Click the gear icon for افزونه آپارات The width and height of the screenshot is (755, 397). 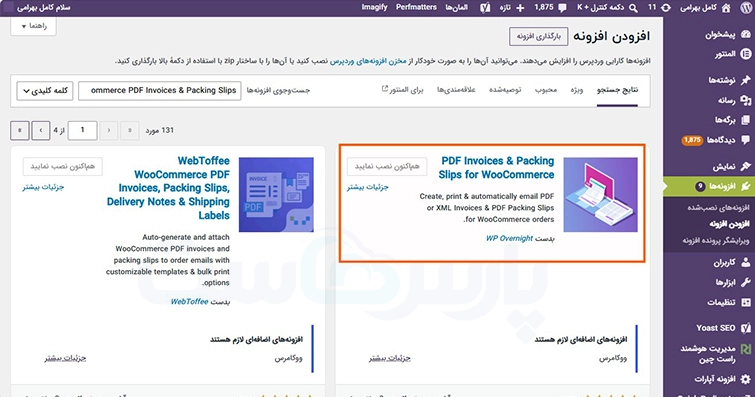point(746,379)
